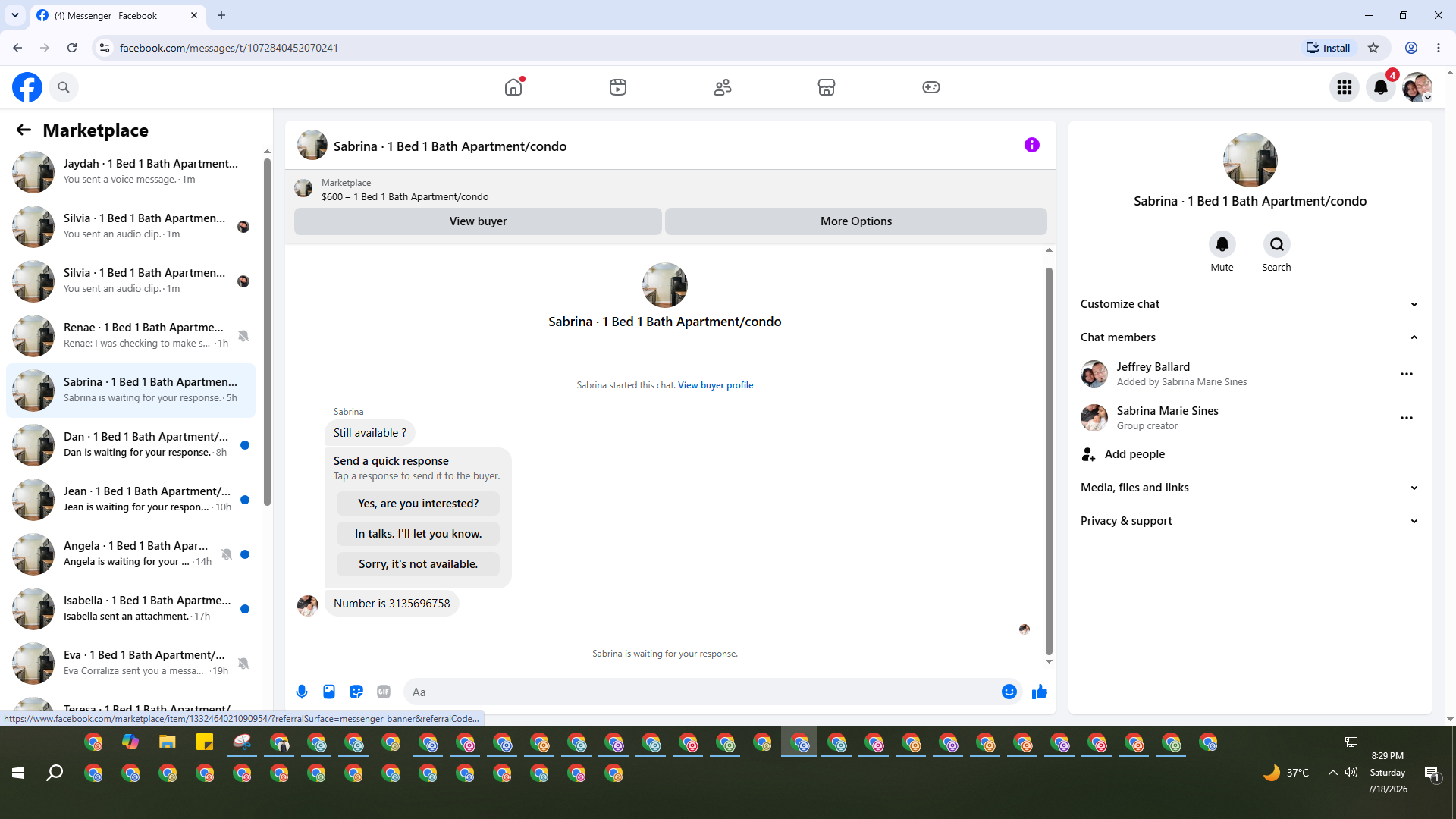Go to the Home feed icon
This screenshot has height=819, width=1456.
coord(513,87)
